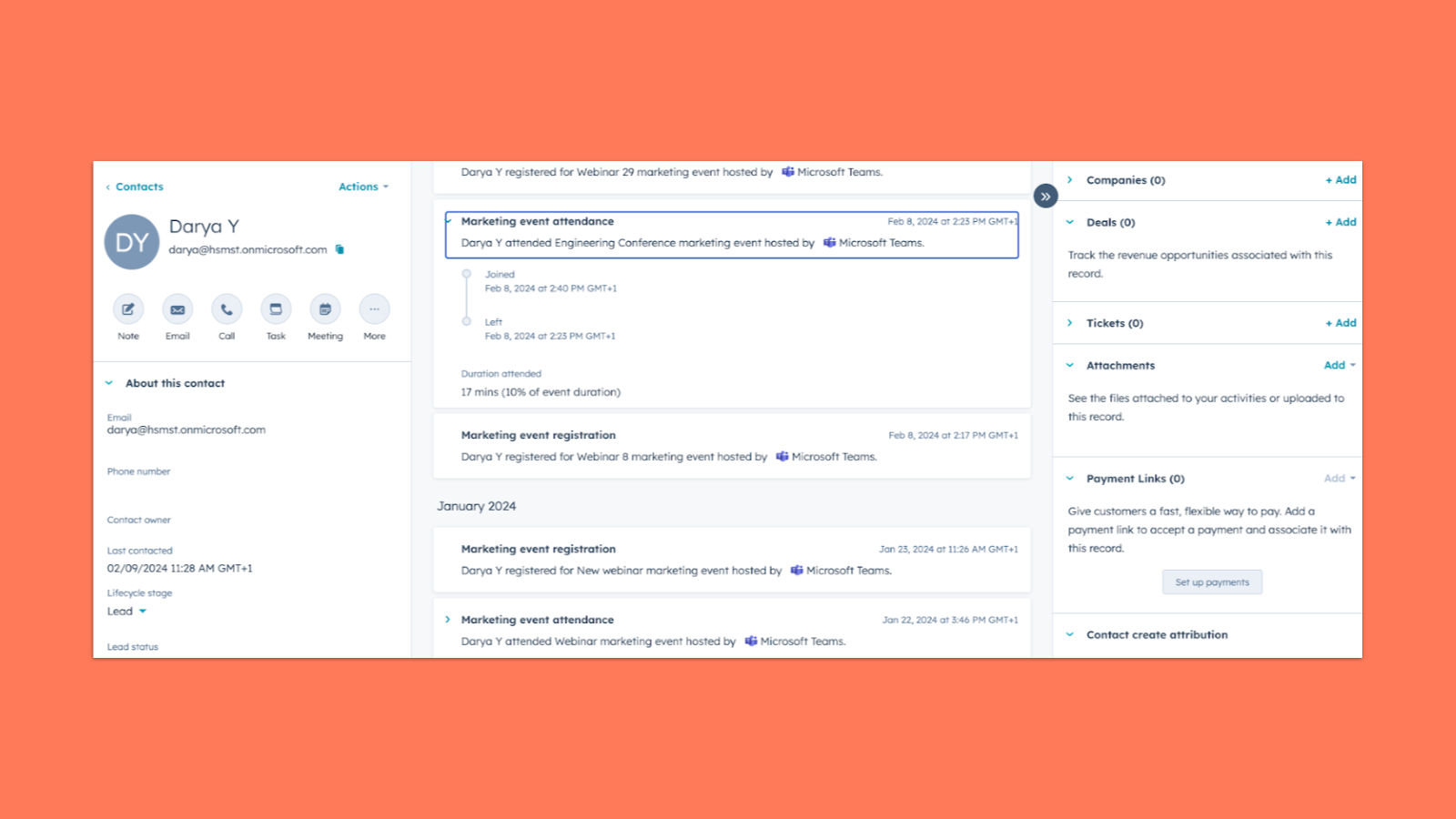Open More activity options
1456x819 pixels.
coord(374,309)
